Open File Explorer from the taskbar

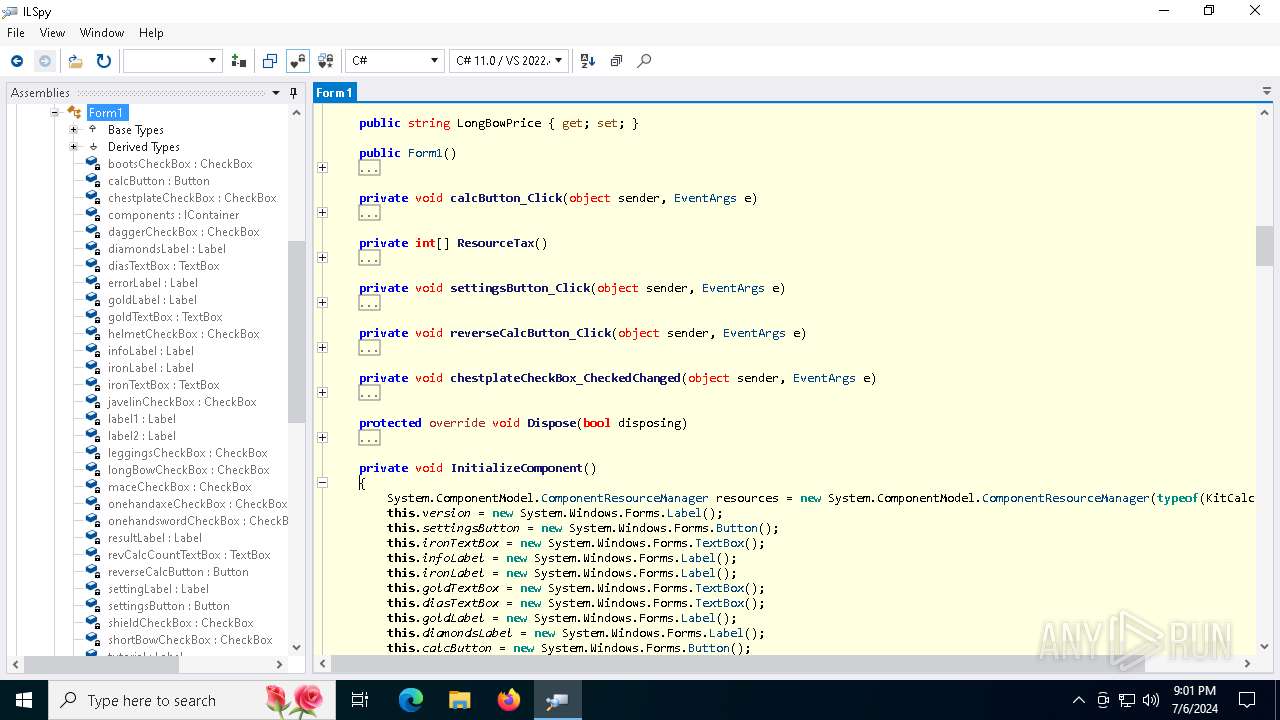click(460, 700)
